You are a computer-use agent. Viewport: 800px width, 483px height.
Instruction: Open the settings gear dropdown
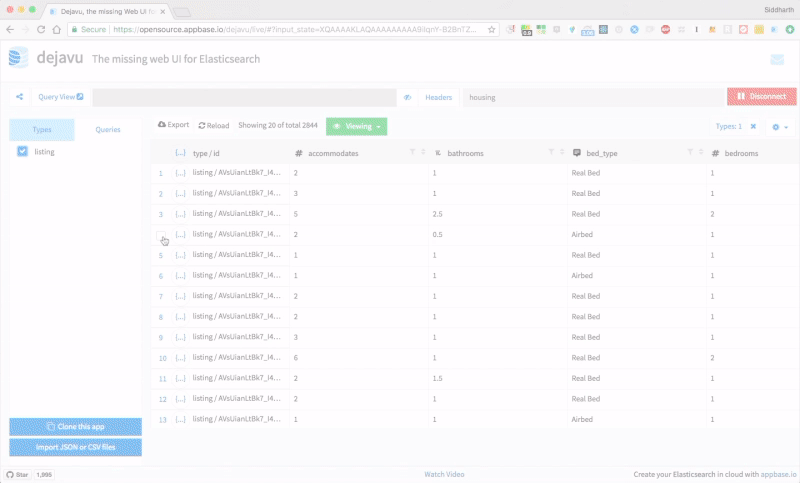point(780,127)
